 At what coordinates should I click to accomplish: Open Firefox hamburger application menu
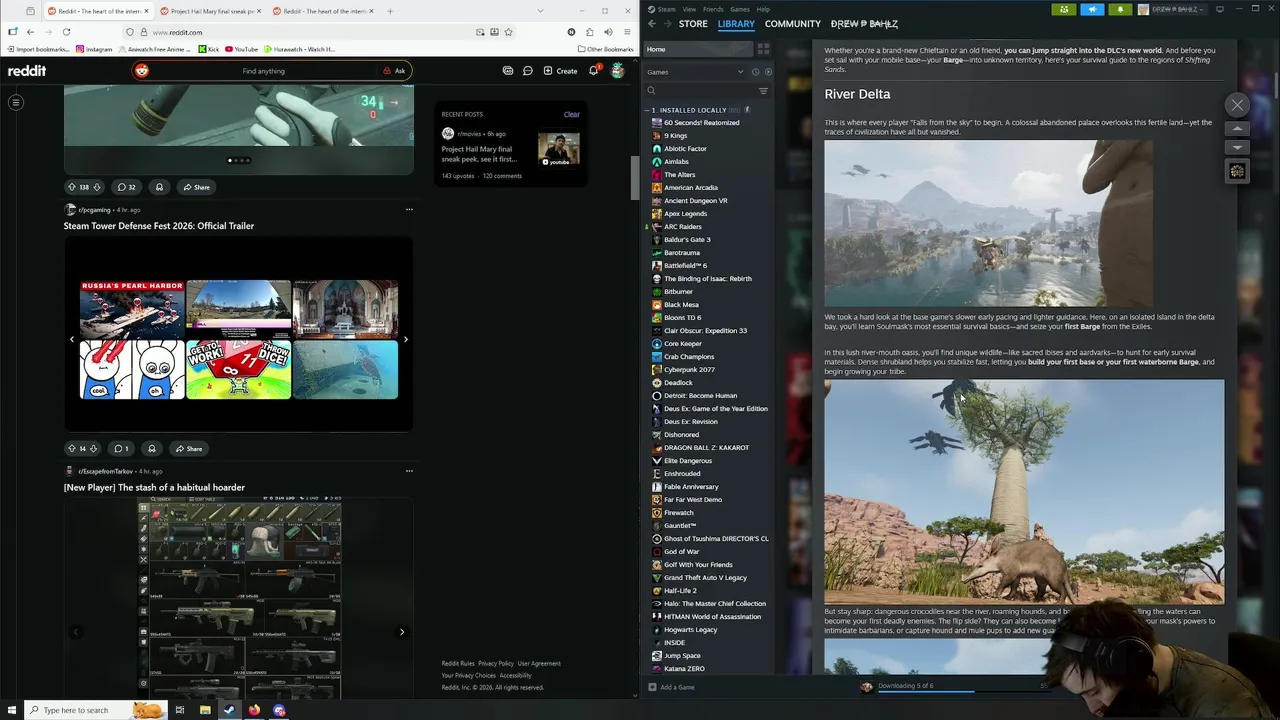[x=626, y=32]
